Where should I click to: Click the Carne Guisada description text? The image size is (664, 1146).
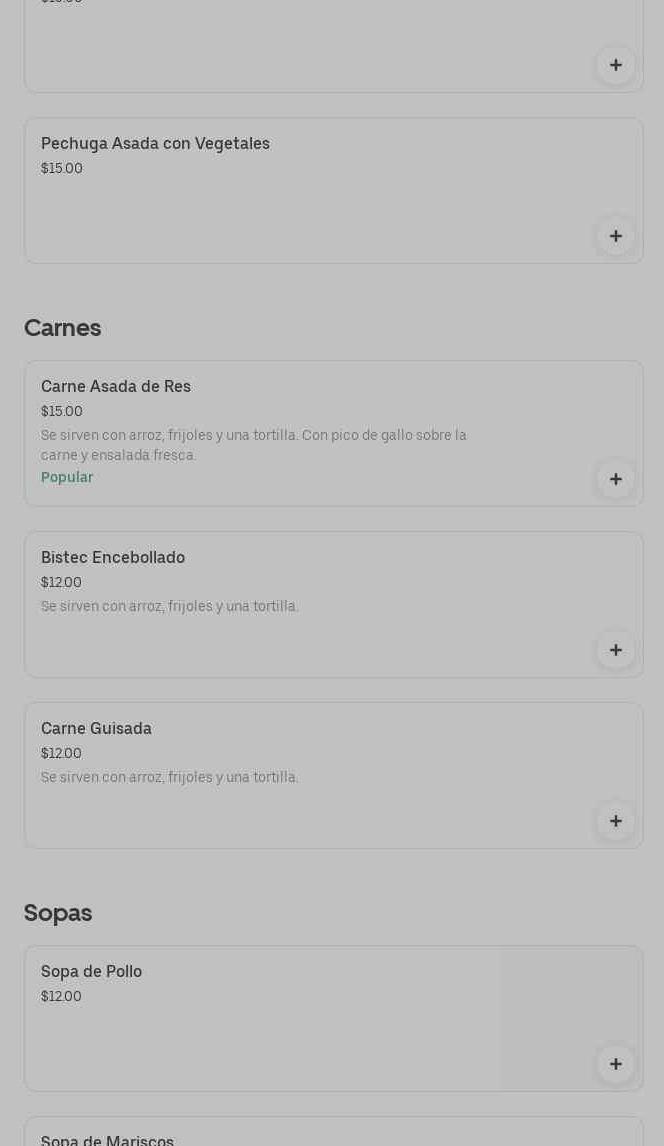[x=170, y=778]
